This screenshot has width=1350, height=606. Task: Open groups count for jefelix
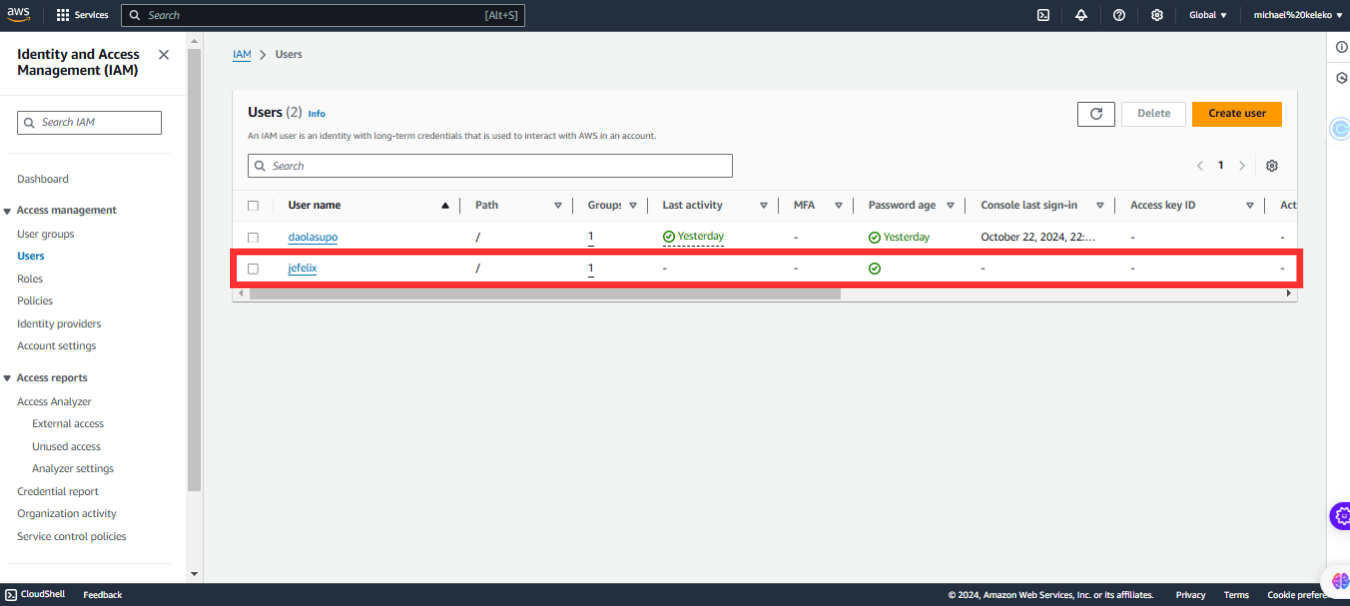[x=591, y=269]
